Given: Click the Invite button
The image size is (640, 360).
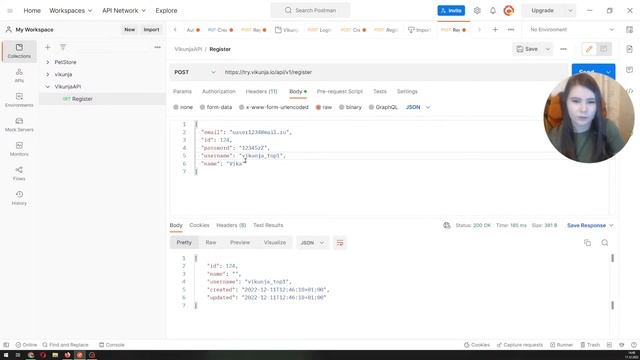Looking at the screenshot, I should tap(451, 11).
